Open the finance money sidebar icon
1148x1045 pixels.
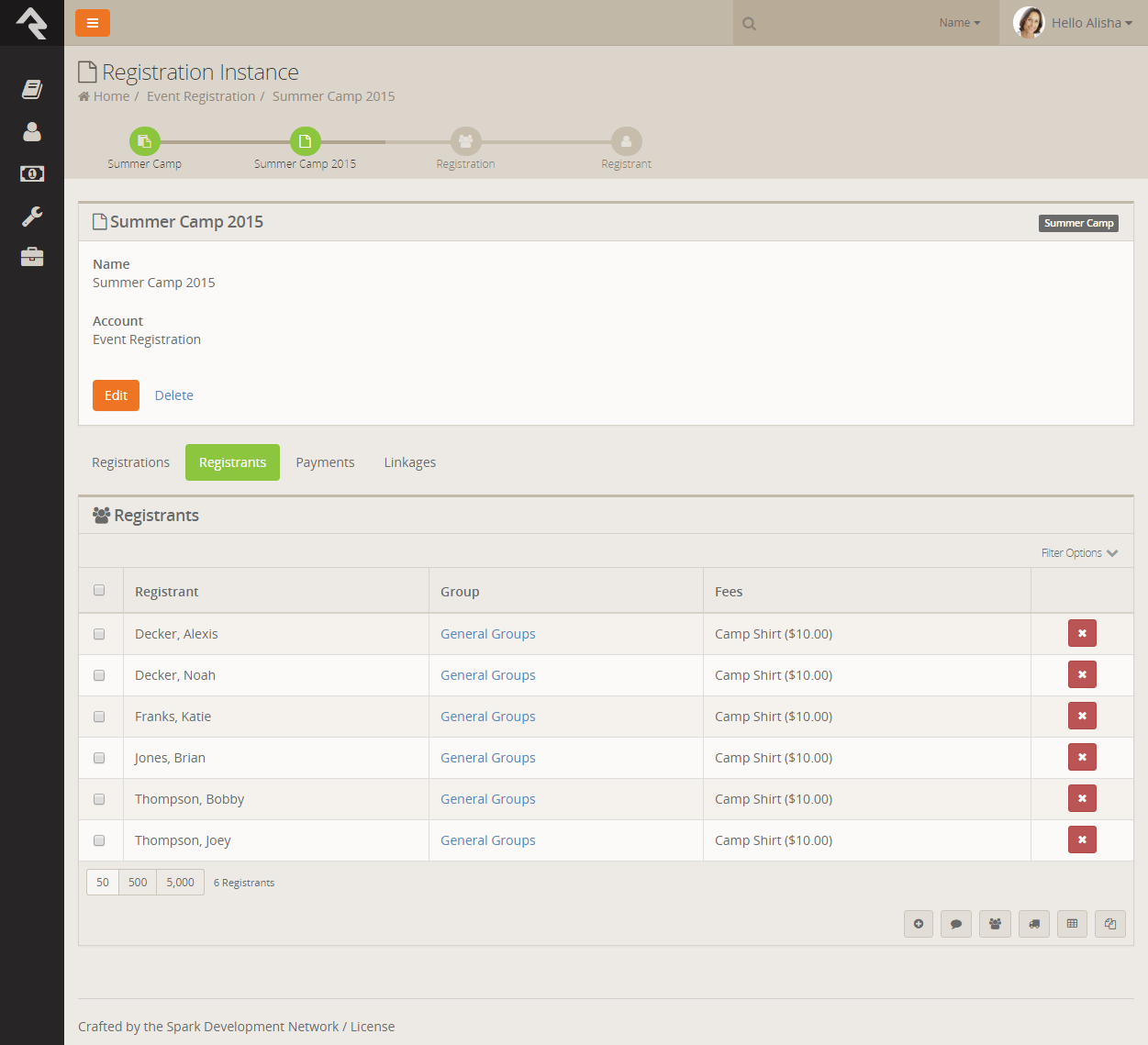32,173
